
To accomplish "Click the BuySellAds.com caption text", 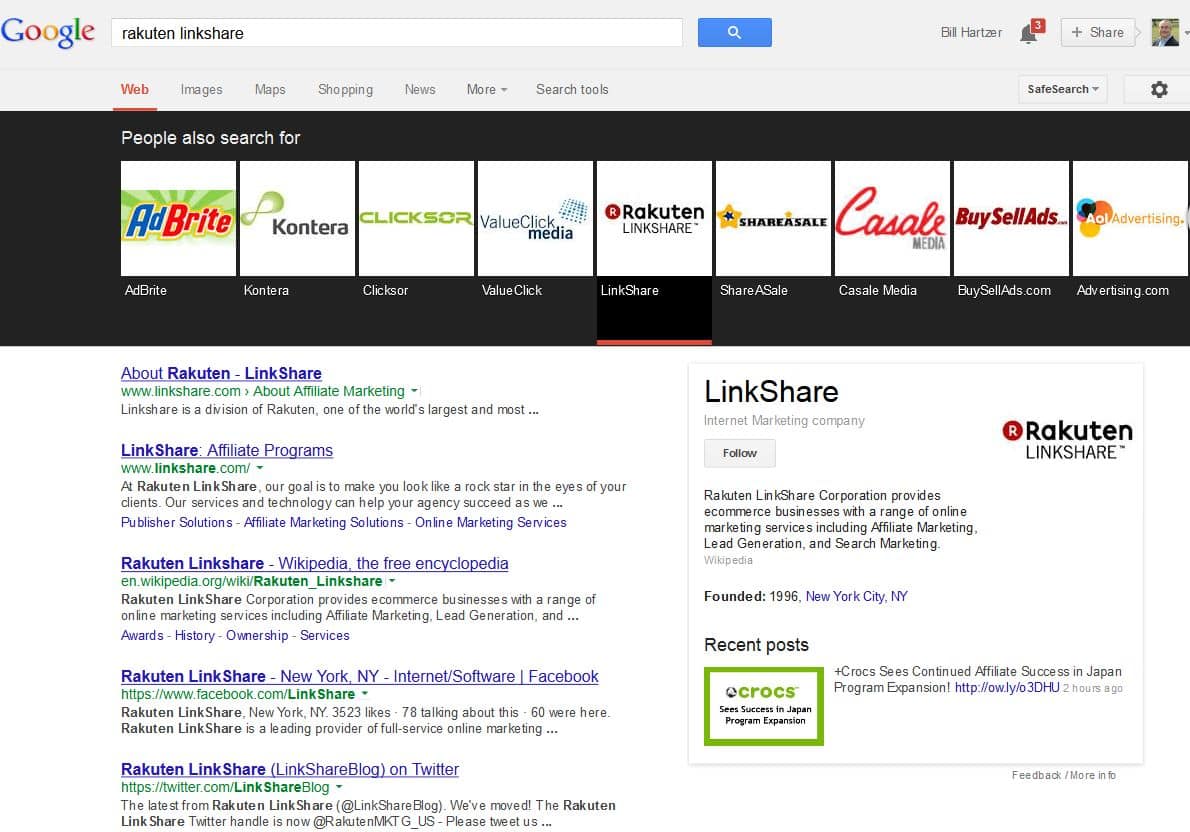I will (x=1004, y=291).
